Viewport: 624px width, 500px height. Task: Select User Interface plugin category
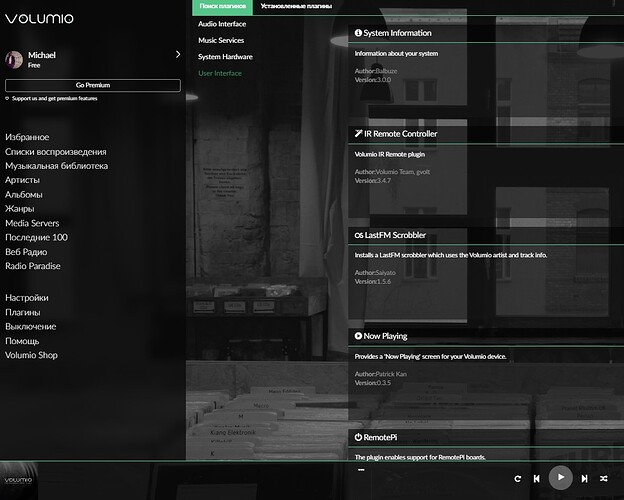coord(220,74)
